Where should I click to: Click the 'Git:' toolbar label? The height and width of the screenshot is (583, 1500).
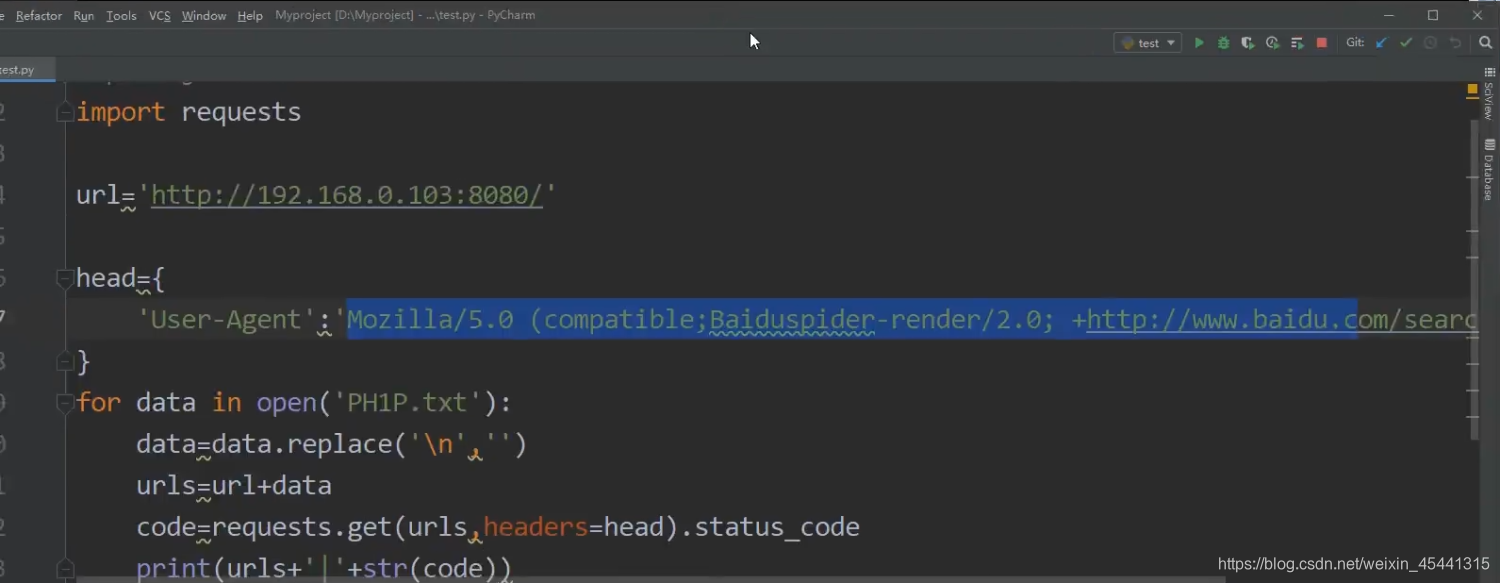(x=1355, y=43)
